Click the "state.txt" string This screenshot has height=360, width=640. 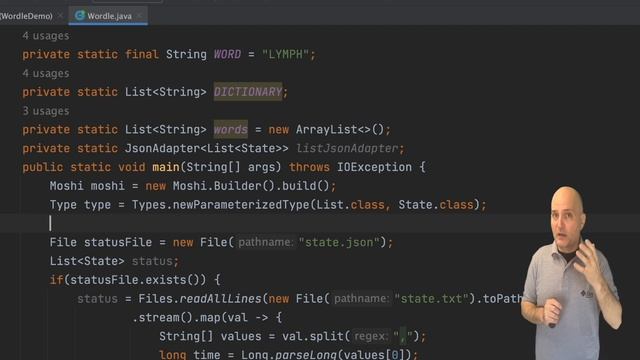pyautogui.click(x=431, y=298)
